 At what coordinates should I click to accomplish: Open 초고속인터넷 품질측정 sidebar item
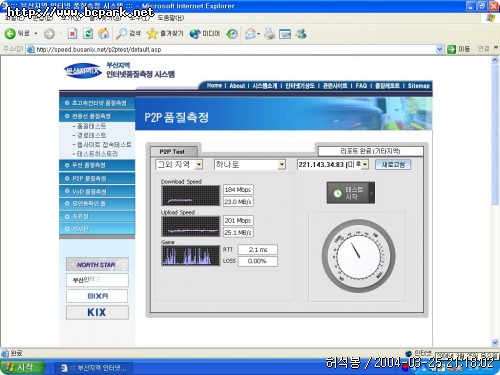coord(97,103)
